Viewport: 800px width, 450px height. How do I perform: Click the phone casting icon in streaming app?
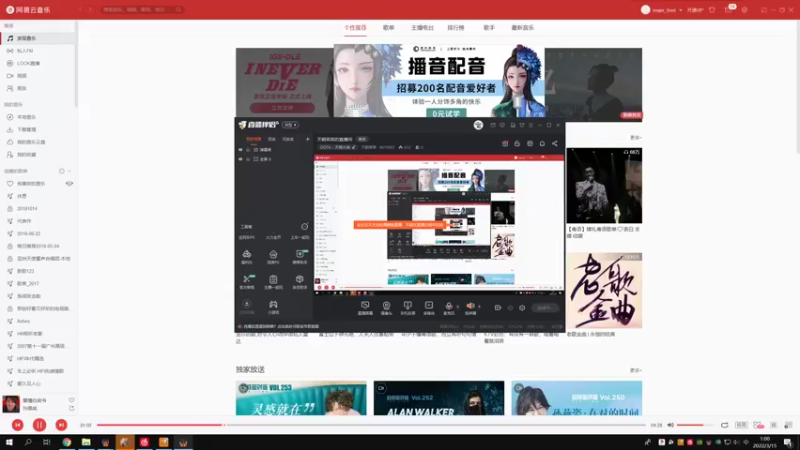pyautogui.click(x=407, y=307)
